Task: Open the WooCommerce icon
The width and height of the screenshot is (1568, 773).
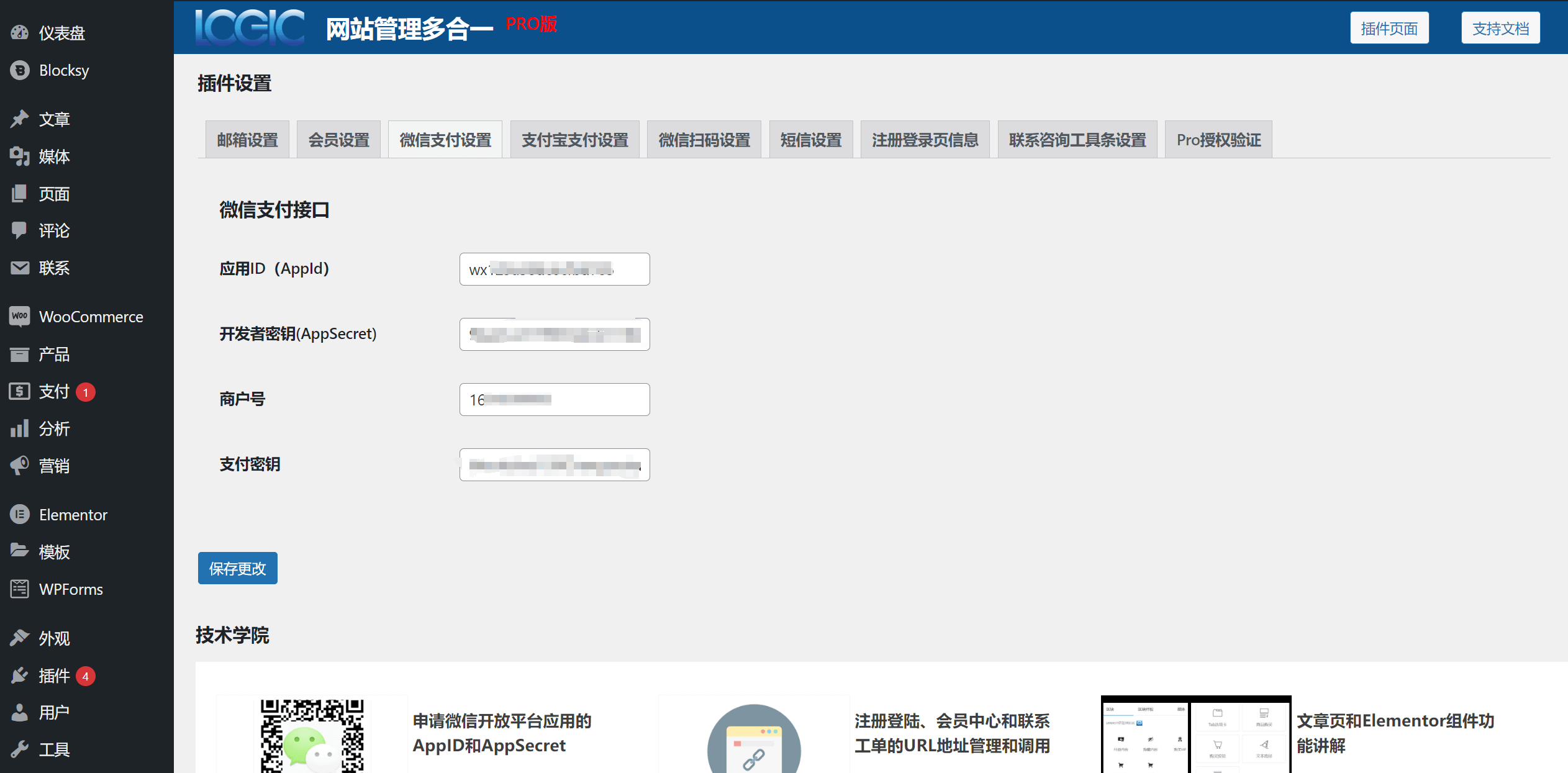Action: click(20, 317)
